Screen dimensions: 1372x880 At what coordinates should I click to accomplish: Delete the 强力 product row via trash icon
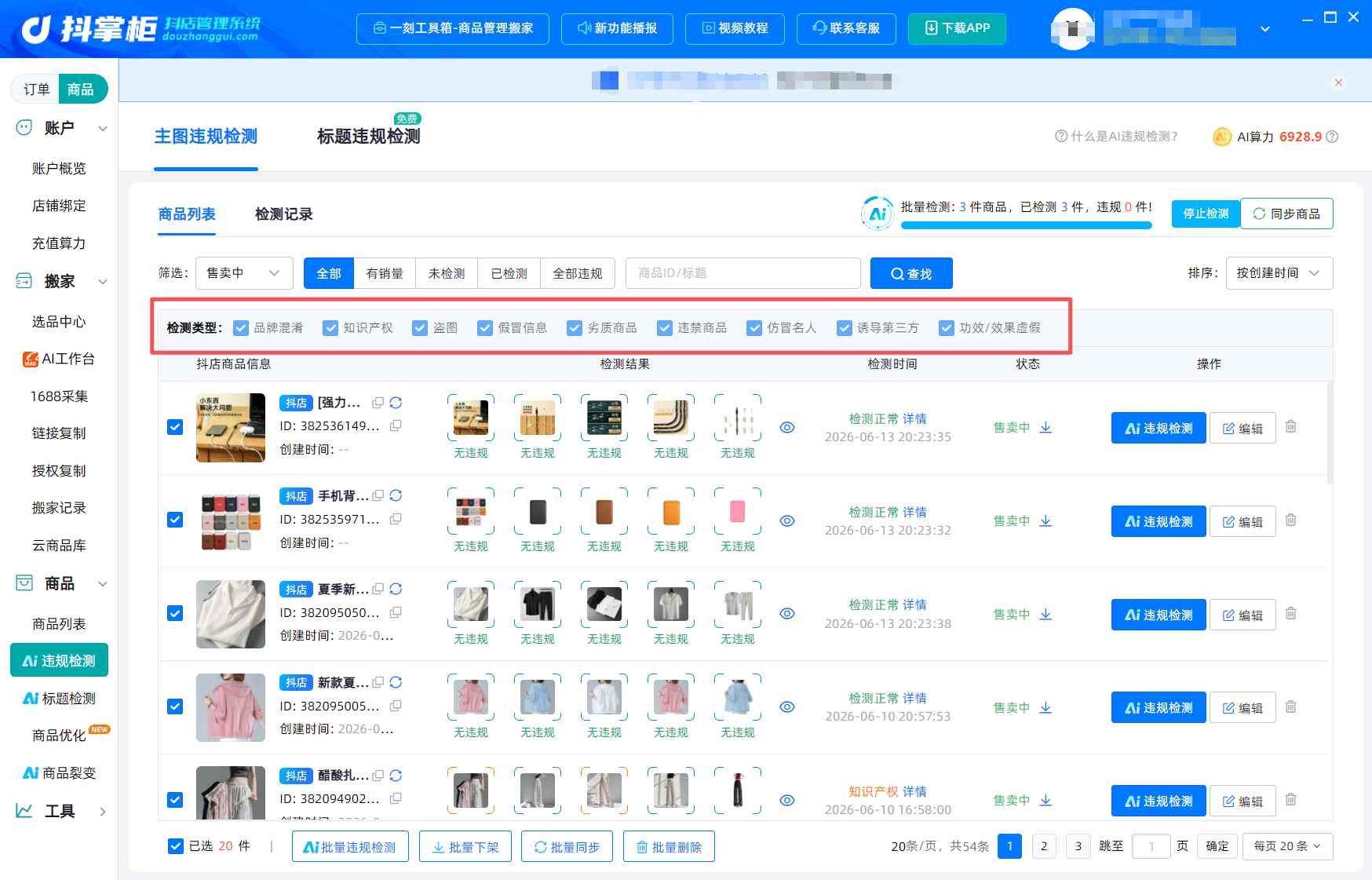click(1291, 427)
